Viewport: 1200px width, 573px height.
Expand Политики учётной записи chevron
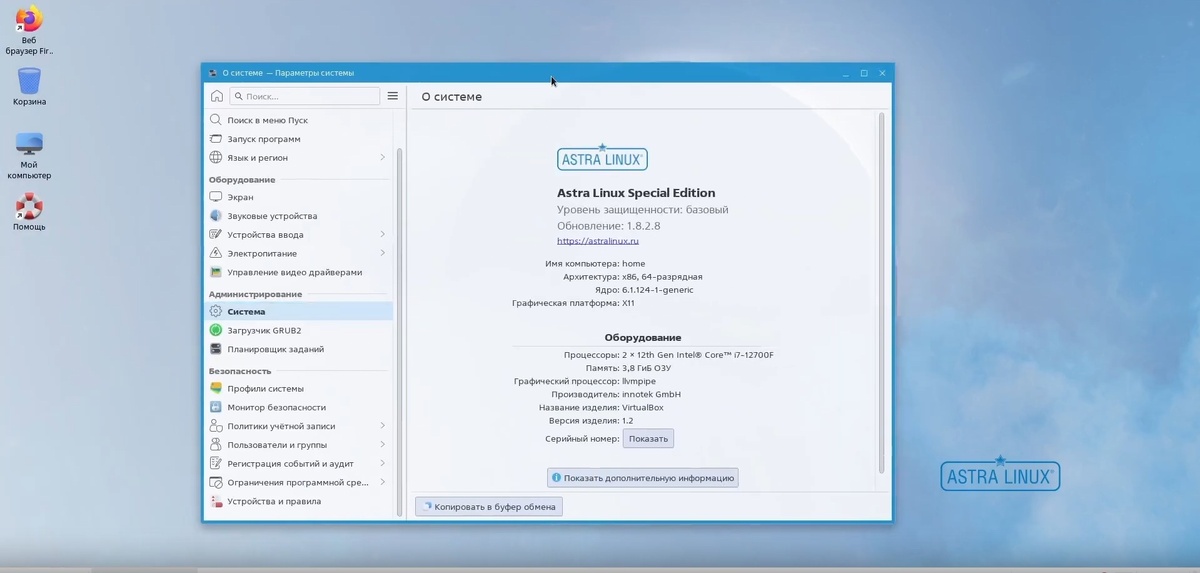point(383,426)
